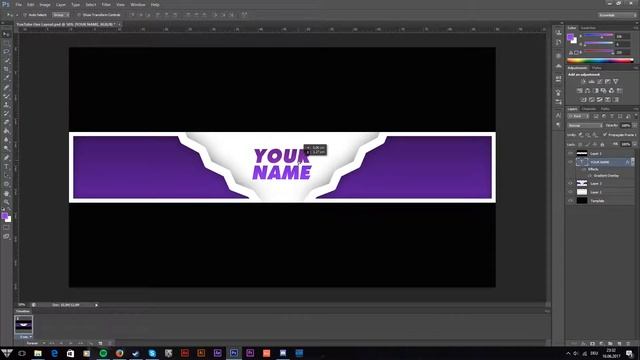Switch to the Styles tab
Viewport: 640px width, 360px height.
[597, 68]
